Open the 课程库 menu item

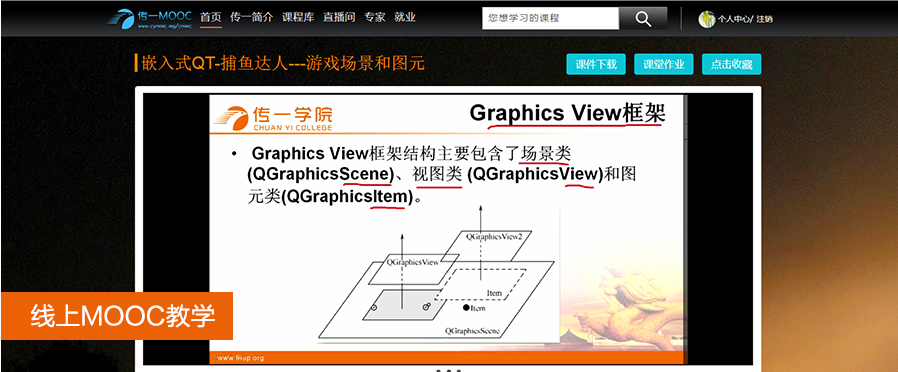298,17
